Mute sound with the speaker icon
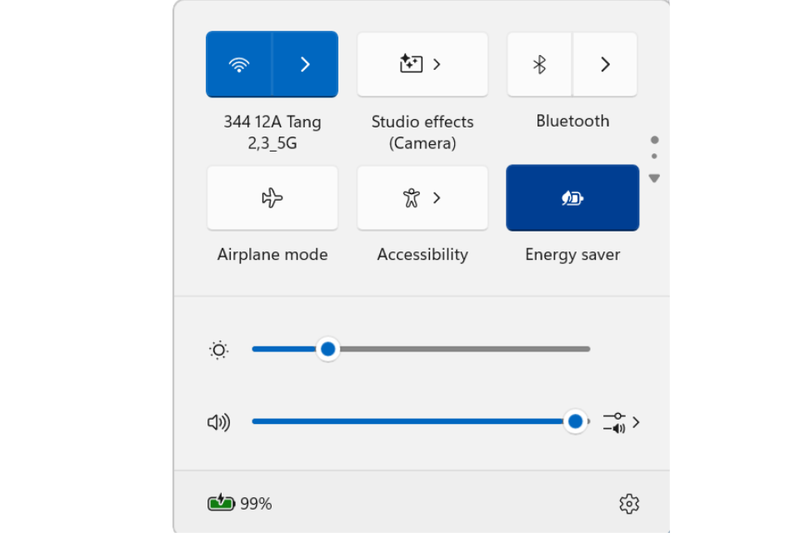 219,422
